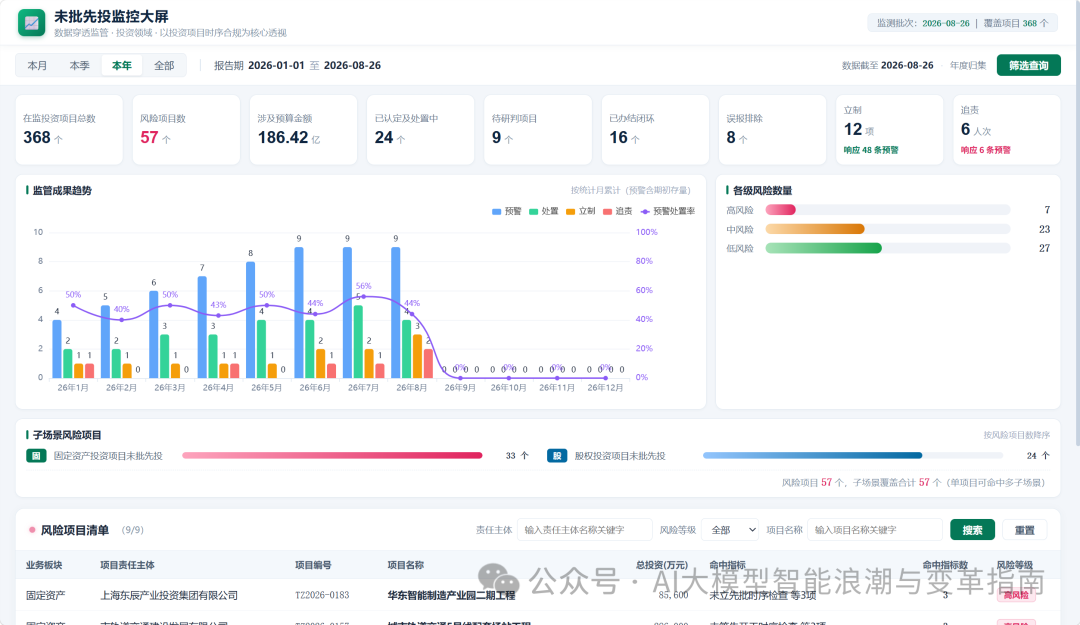The height and width of the screenshot is (625, 1080).
Task: Select the 本年 time range tab
Action: (x=122, y=65)
